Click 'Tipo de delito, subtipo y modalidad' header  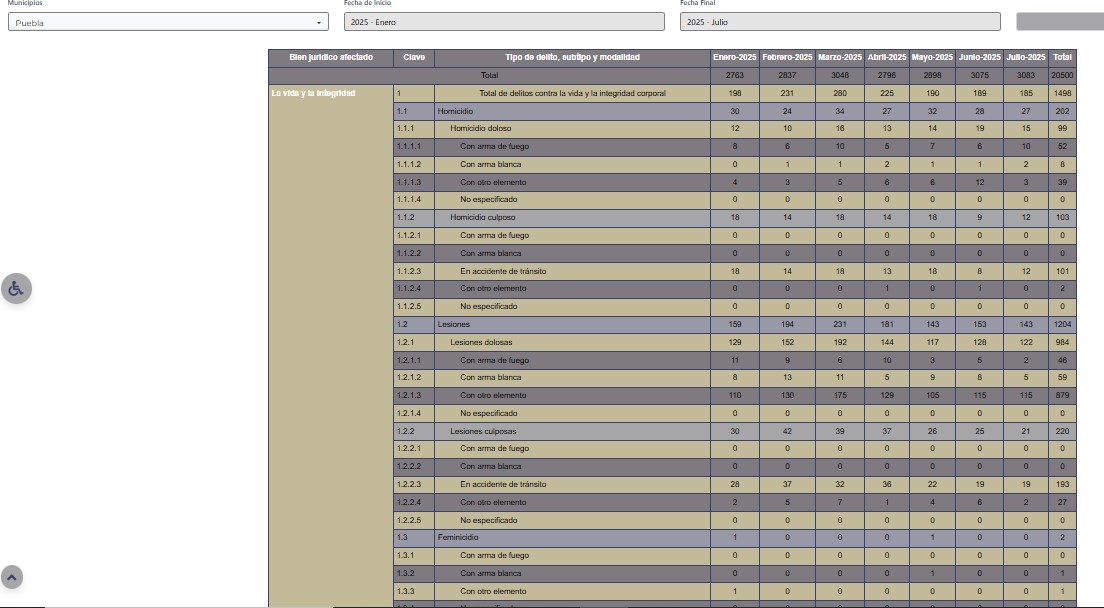point(572,58)
